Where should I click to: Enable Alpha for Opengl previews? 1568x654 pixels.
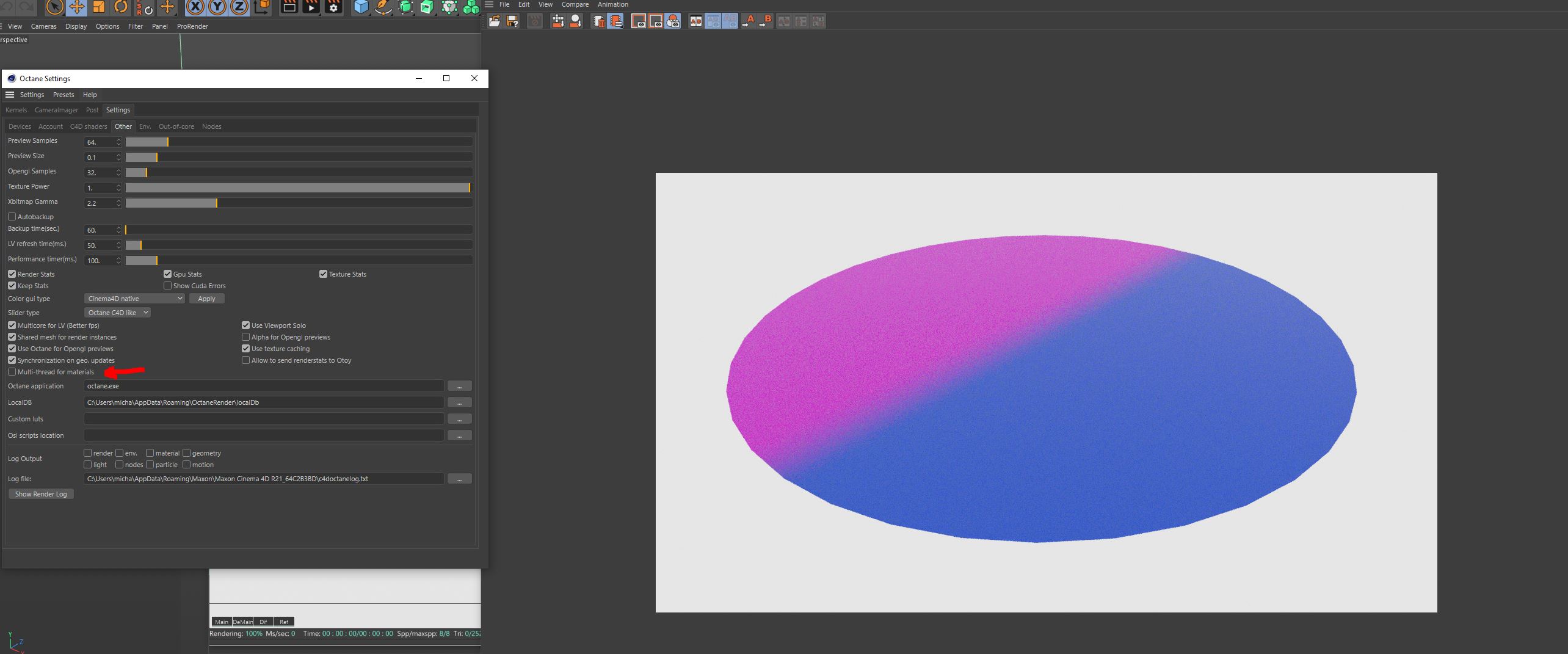(x=246, y=337)
